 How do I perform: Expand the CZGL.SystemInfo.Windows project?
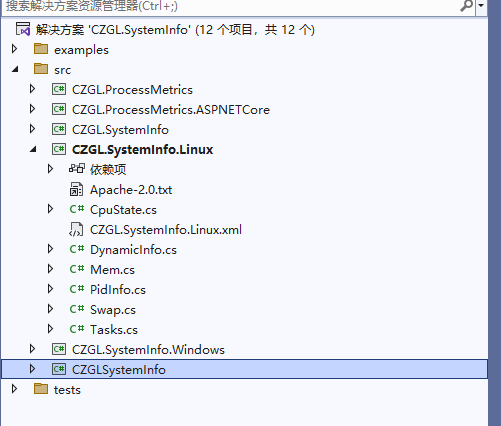click(x=32, y=349)
